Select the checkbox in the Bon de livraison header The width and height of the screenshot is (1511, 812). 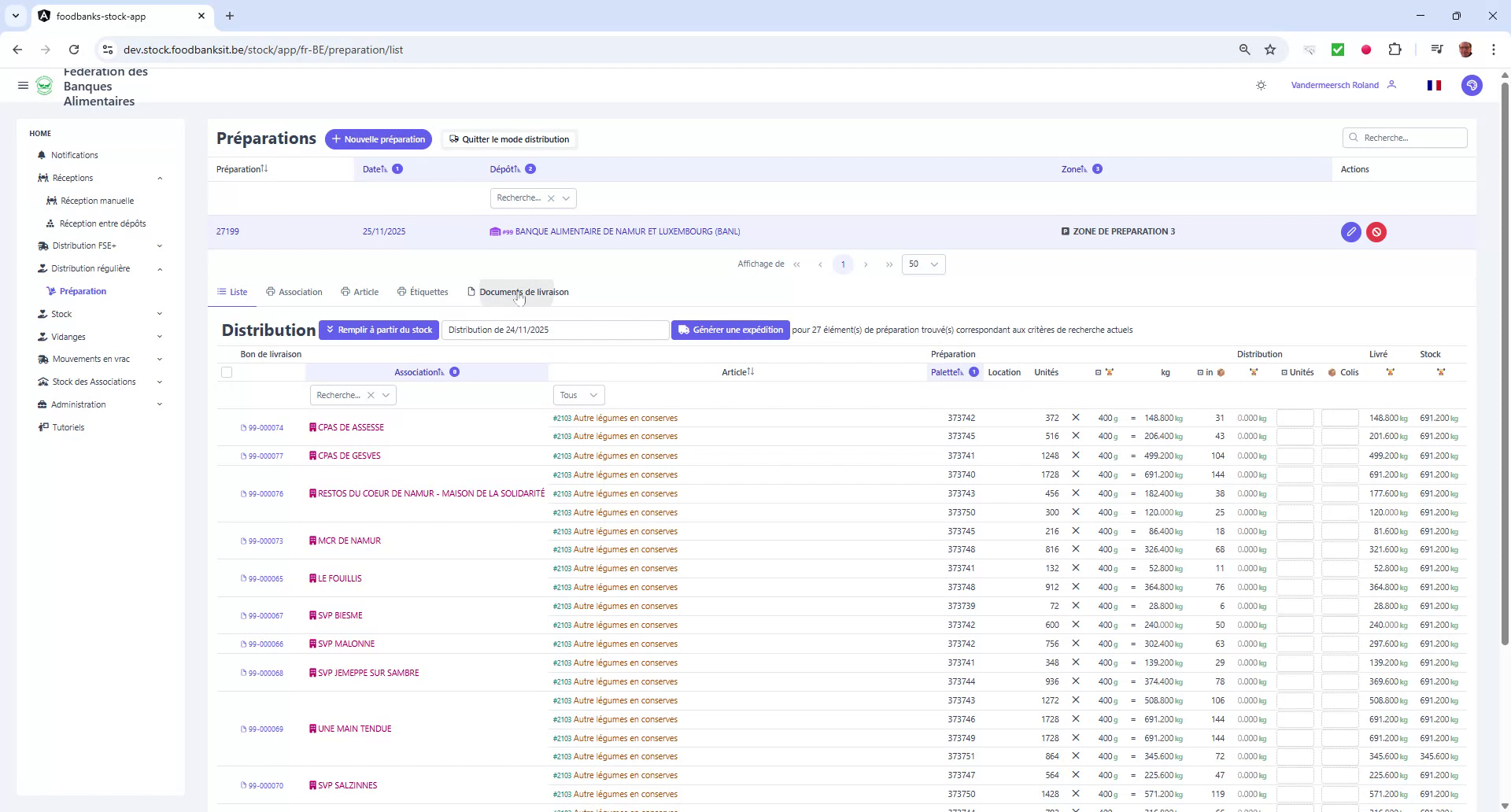(227, 372)
